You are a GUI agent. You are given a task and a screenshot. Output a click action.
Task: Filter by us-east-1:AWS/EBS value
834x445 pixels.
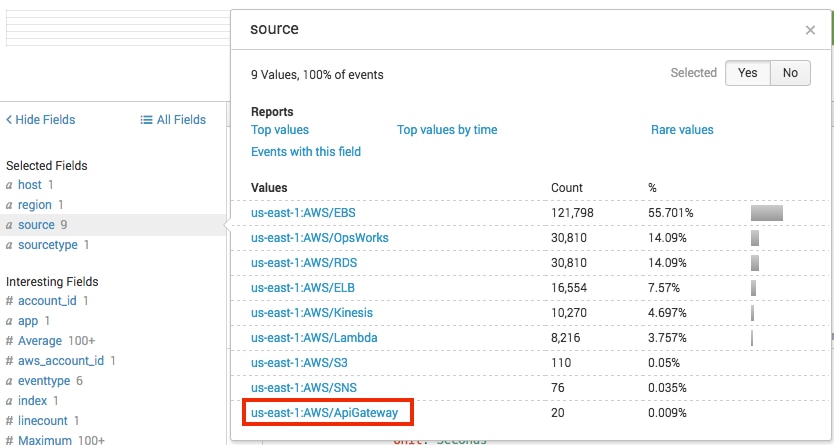[x=302, y=213]
